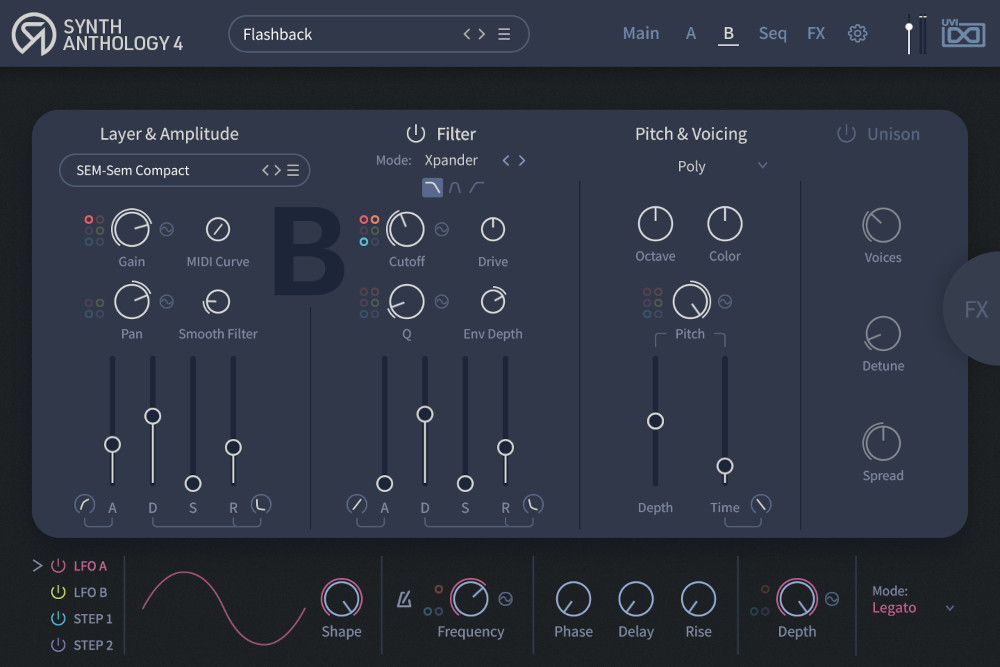Select the low-pass filter shape icon
The height and width of the screenshot is (667, 1000).
click(x=432, y=187)
